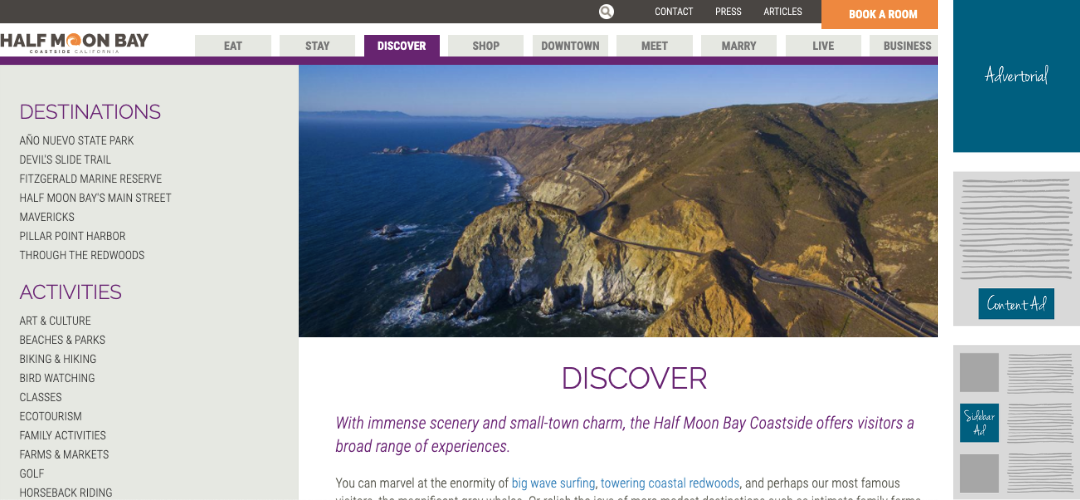Open the Classes activity link
Viewport: 1080px width, 500px height.
coord(41,397)
